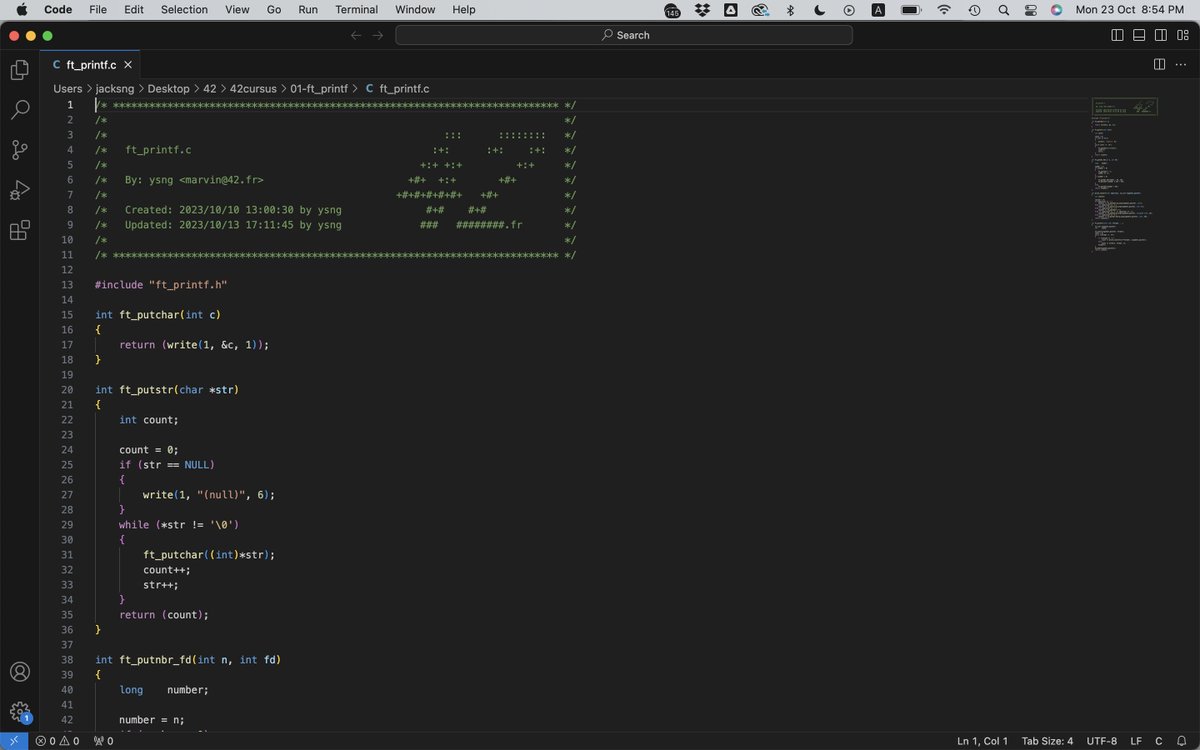This screenshot has height=750, width=1200.
Task: Open Dropbox icon in macOS menu bar
Action: [x=702, y=9]
